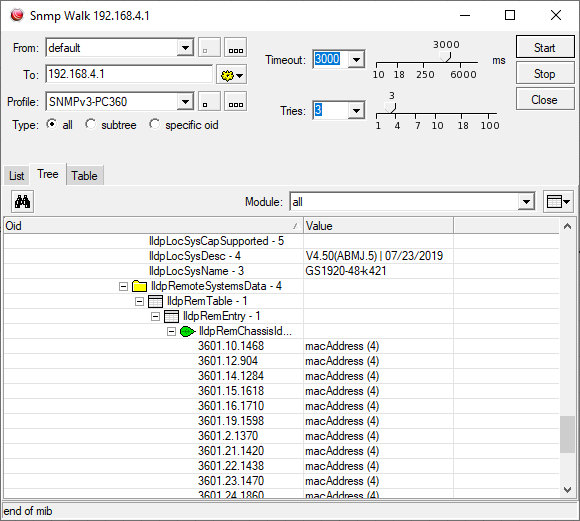Click the Start button
The width and height of the screenshot is (580, 521).
tap(544, 47)
